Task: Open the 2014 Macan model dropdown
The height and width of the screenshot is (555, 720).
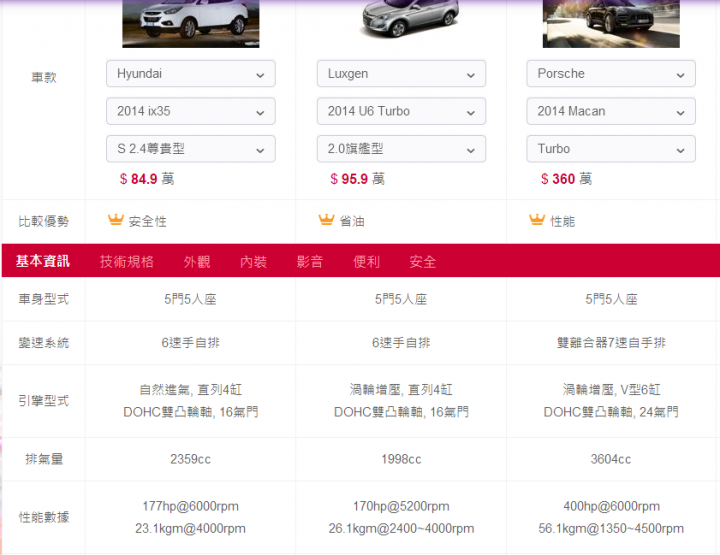Action: [611, 111]
